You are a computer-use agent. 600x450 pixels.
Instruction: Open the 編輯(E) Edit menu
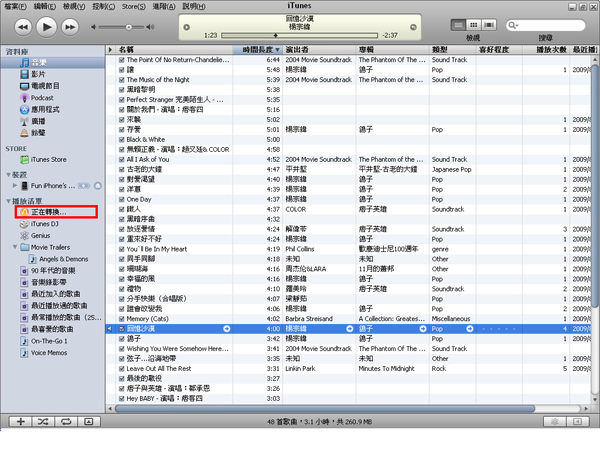tap(44, 7)
